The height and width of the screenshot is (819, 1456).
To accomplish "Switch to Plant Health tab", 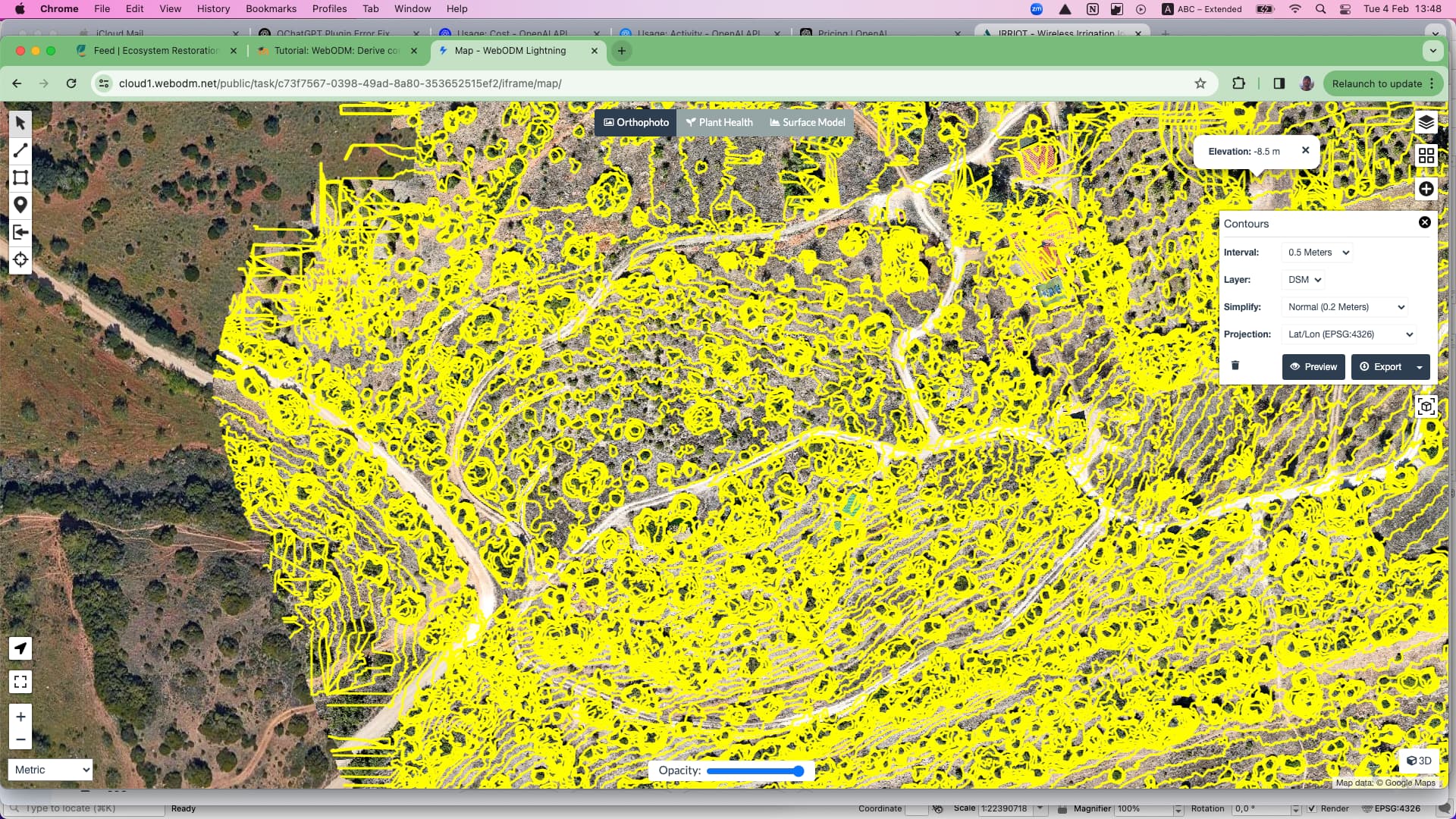I will [x=719, y=122].
